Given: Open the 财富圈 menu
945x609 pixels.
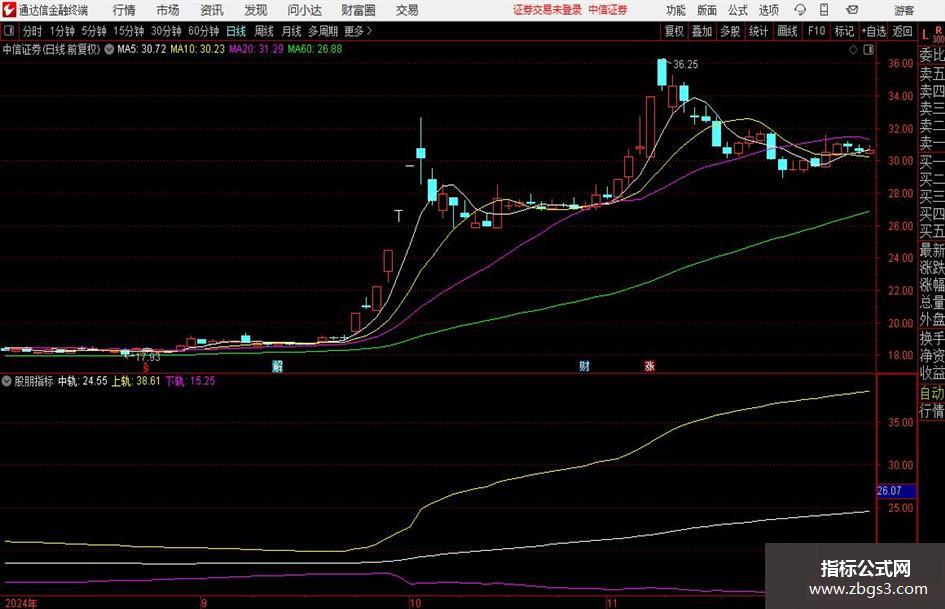Looking at the screenshot, I should (x=358, y=10).
